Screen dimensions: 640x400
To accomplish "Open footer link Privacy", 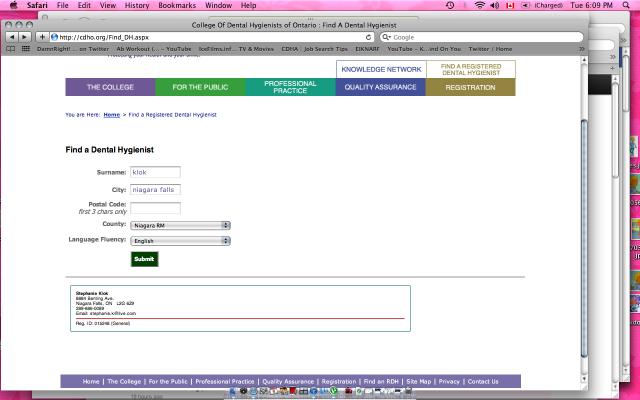I will pyautogui.click(x=449, y=382).
